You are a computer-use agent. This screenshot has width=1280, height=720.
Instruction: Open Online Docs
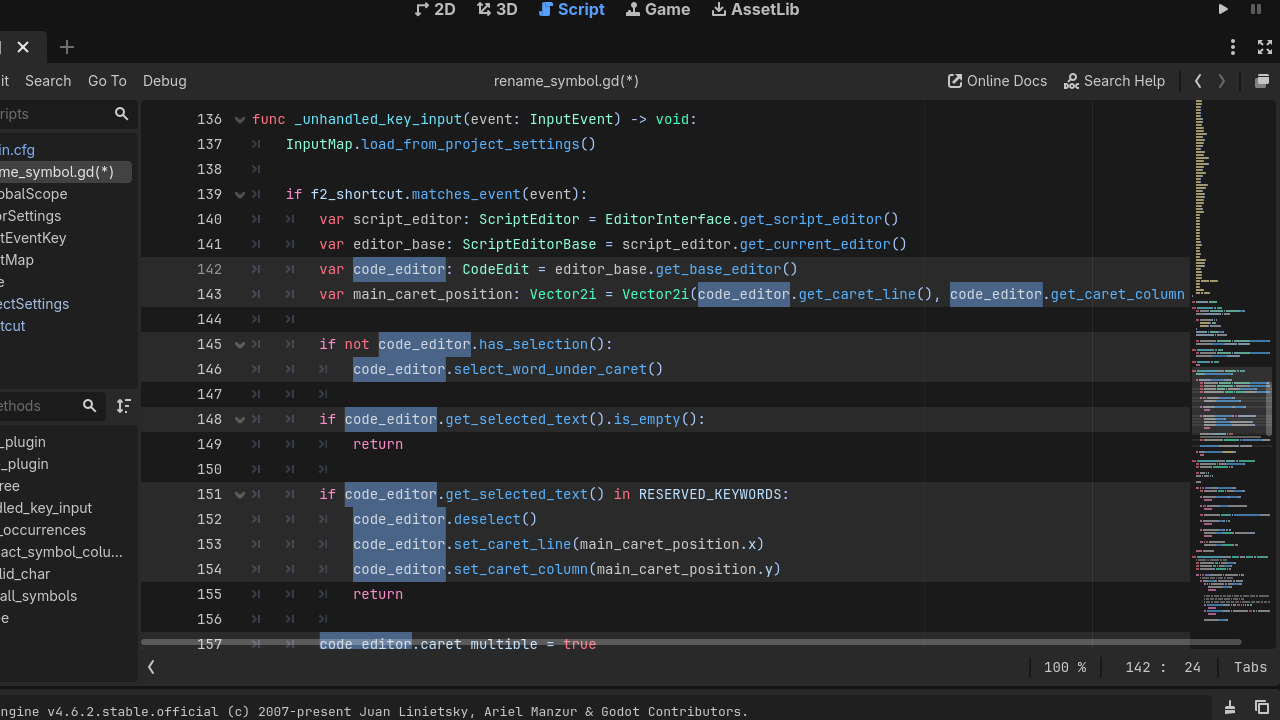[997, 81]
